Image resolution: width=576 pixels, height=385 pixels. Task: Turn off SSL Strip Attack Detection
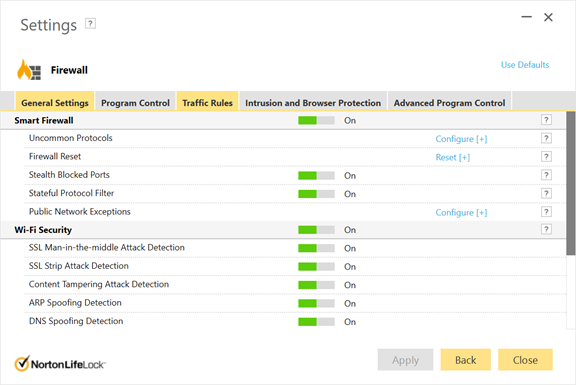(316, 267)
